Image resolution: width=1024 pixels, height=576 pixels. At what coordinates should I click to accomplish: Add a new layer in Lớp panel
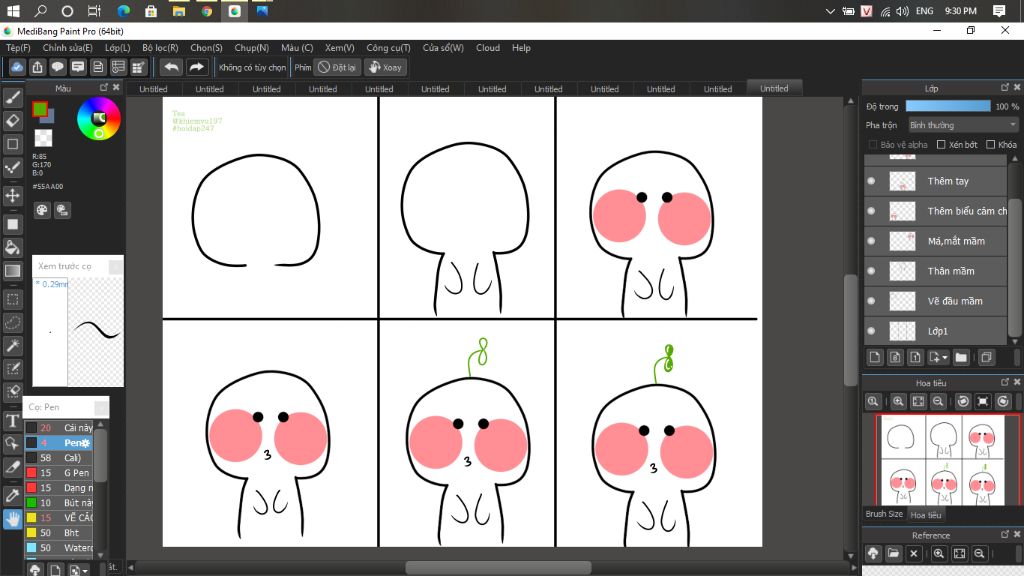pos(875,357)
